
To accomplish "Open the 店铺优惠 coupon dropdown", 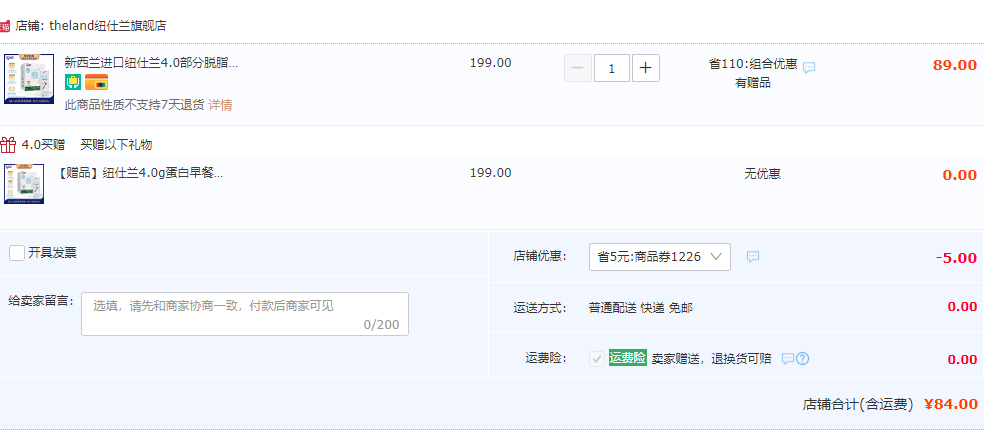I will pos(660,257).
